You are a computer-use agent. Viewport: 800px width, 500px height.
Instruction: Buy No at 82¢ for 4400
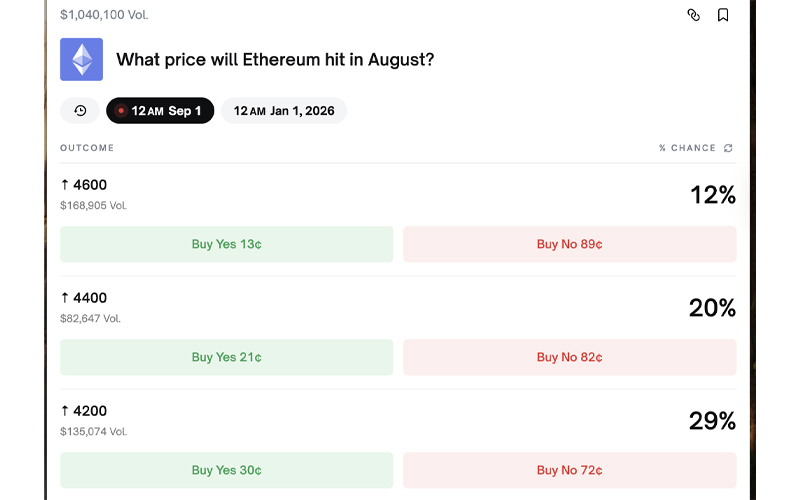tap(570, 357)
